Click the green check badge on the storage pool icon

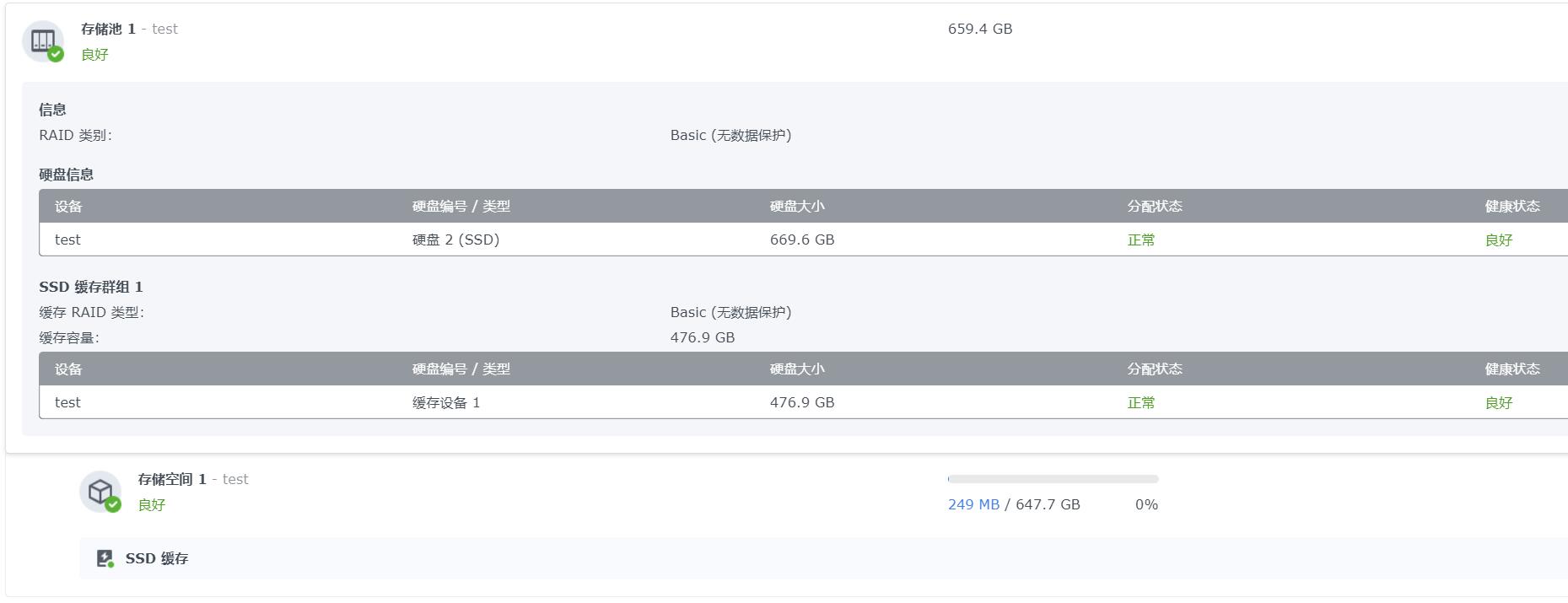56,55
